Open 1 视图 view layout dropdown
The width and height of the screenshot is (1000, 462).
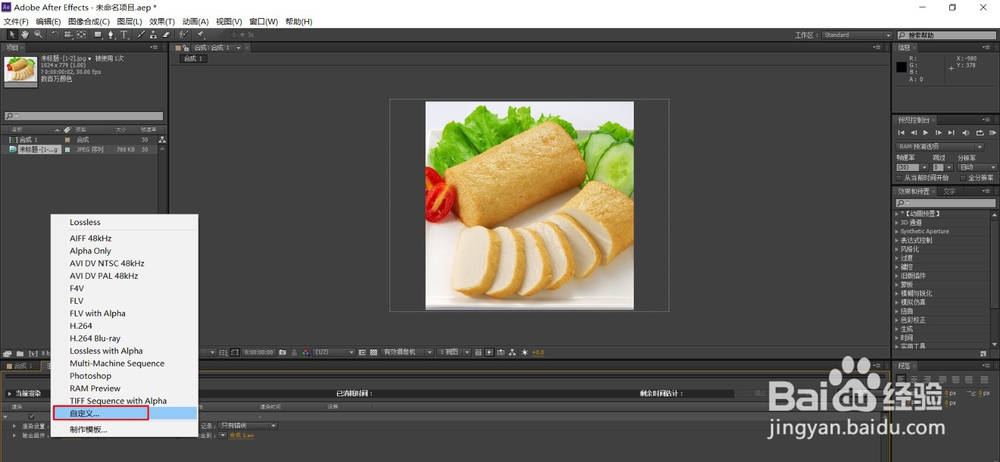coord(454,352)
